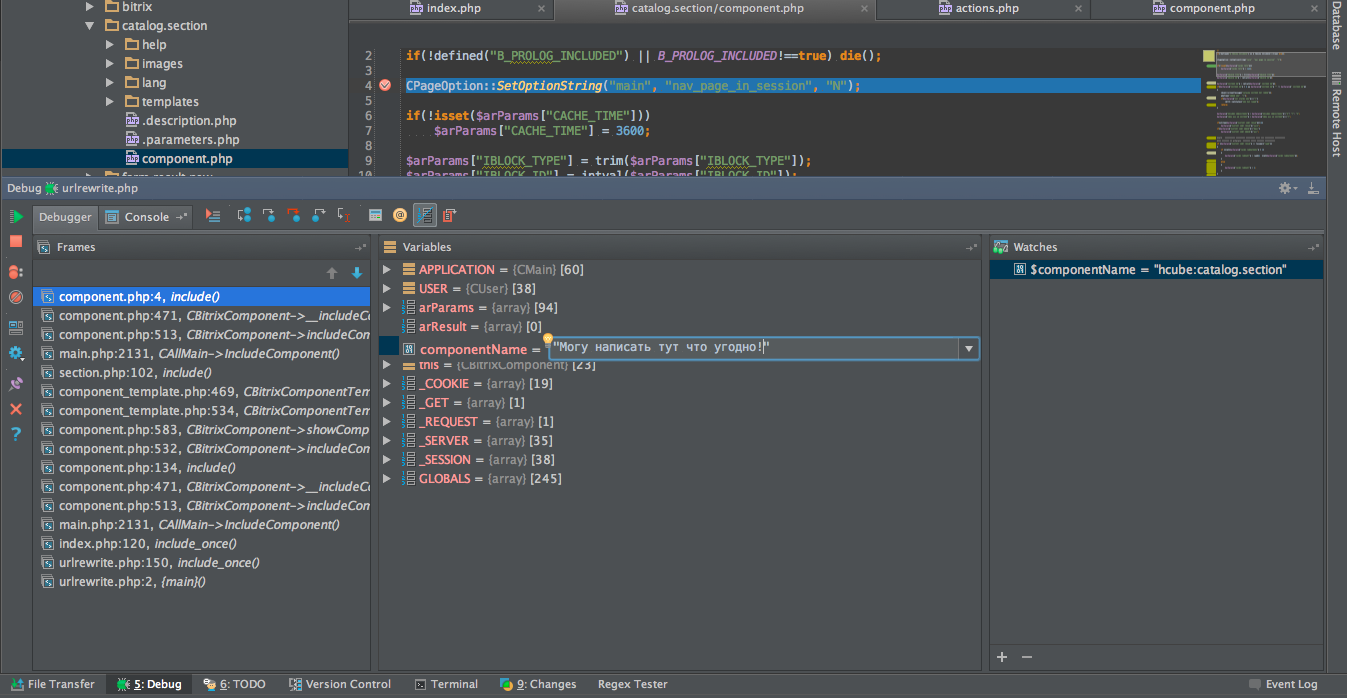Add a new watch with plus button
The height and width of the screenshot is (698, 1347).
1002,657
